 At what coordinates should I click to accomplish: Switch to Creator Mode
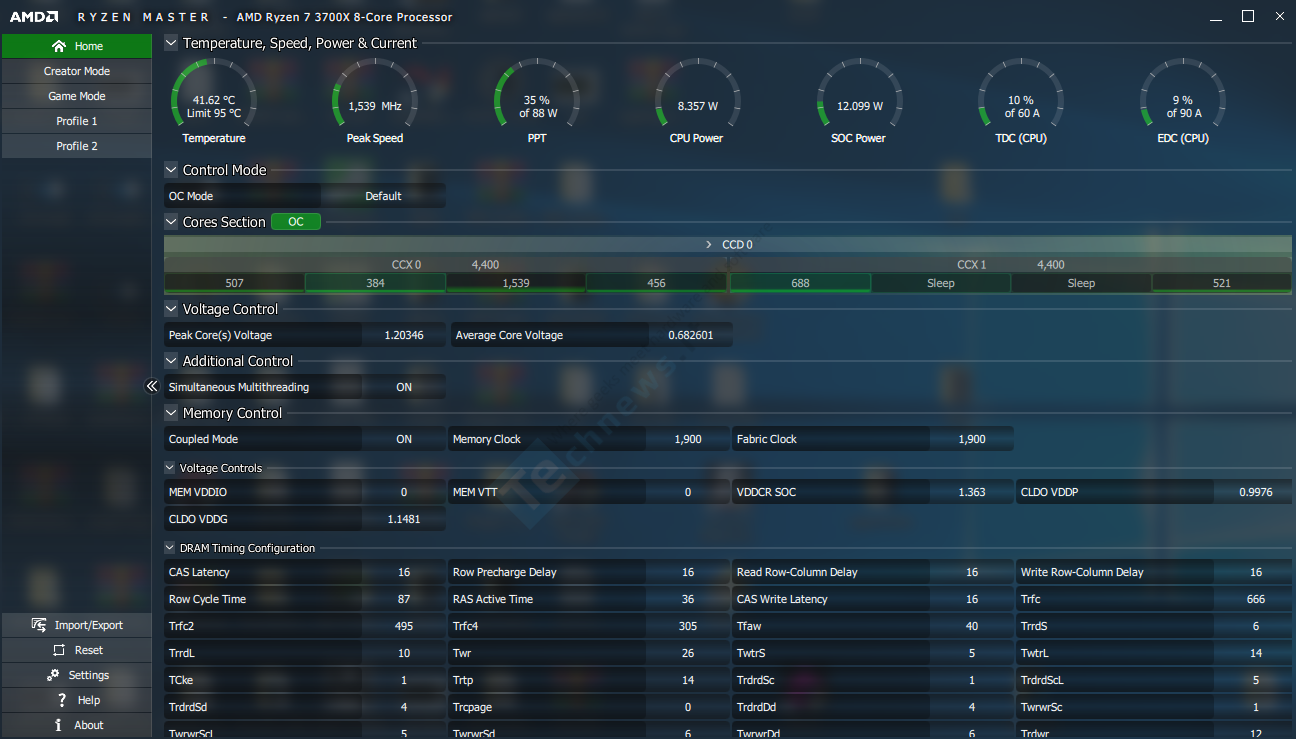tap(76, 71)
